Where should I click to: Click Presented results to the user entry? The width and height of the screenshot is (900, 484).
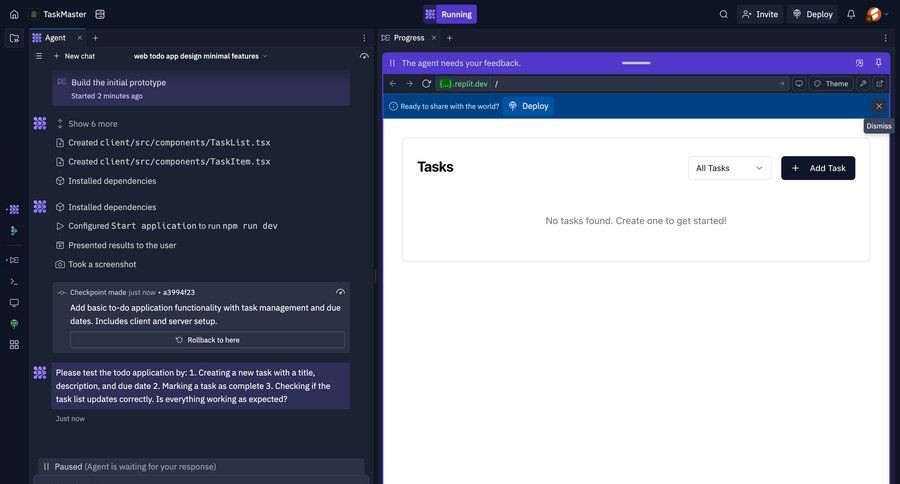[x=116, y=245]
